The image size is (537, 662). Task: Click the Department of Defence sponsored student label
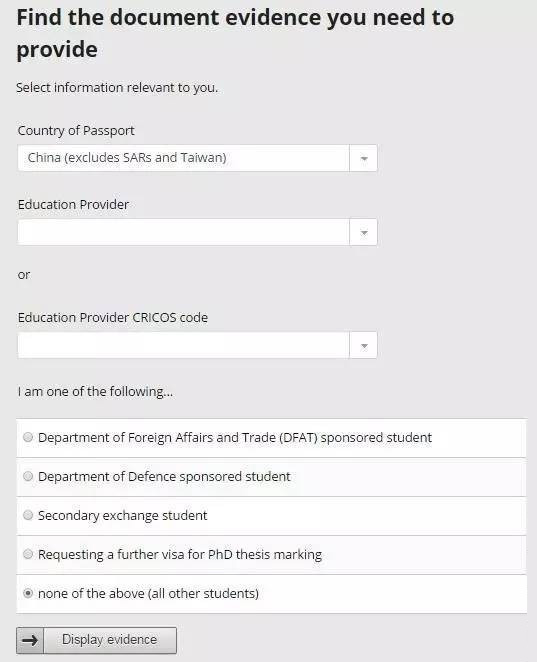(x=164, y=477)
